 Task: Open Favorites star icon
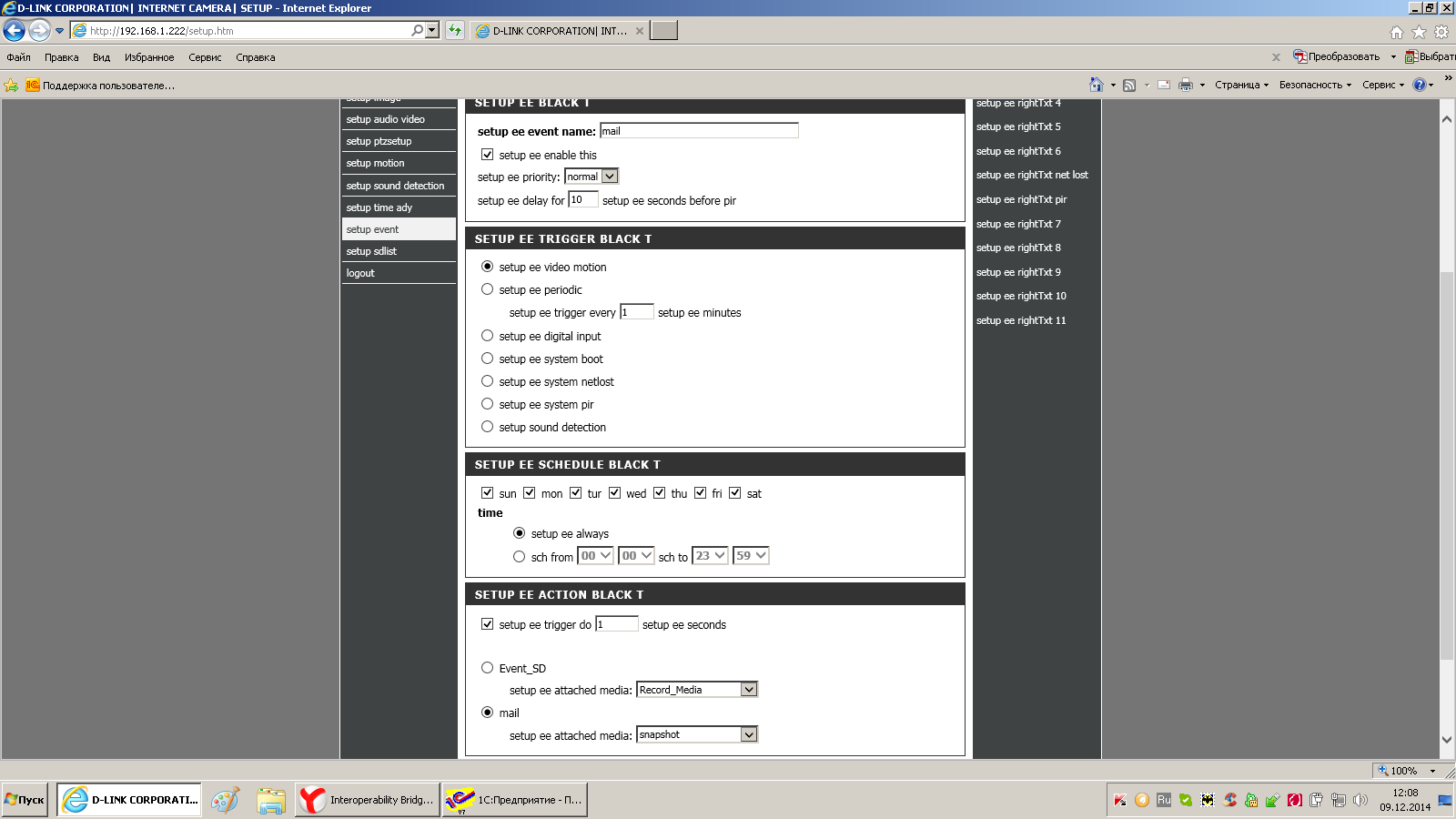coord(1419,32)
